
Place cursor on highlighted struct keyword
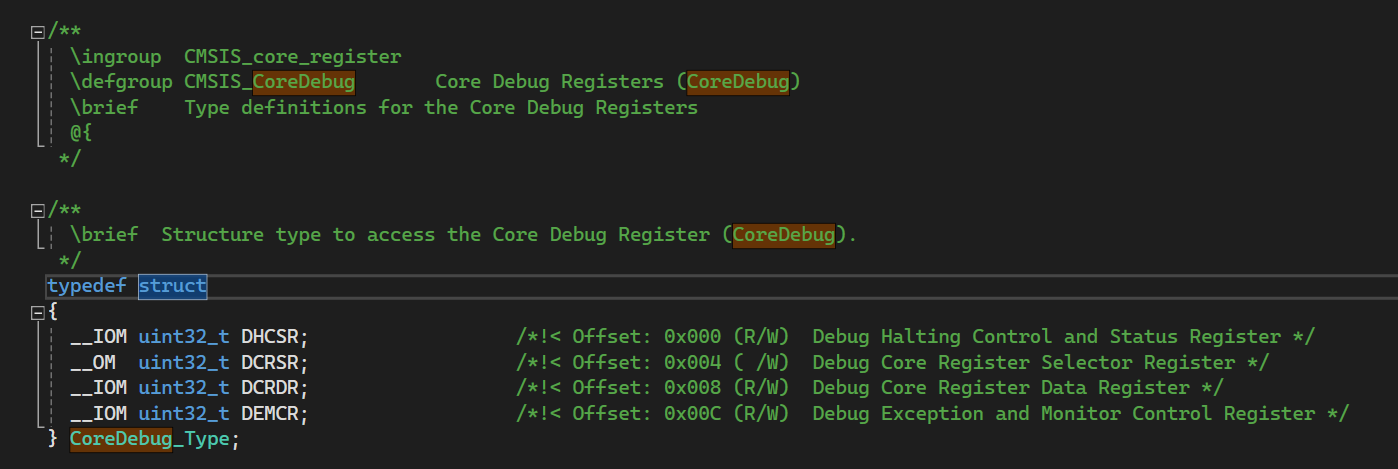click(172, 286)
